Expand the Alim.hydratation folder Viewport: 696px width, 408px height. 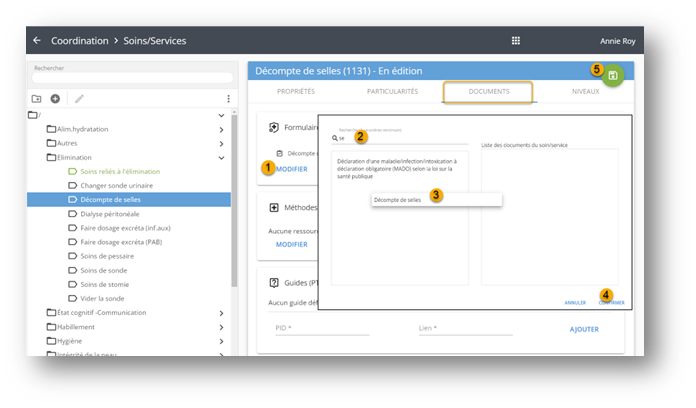221,129
